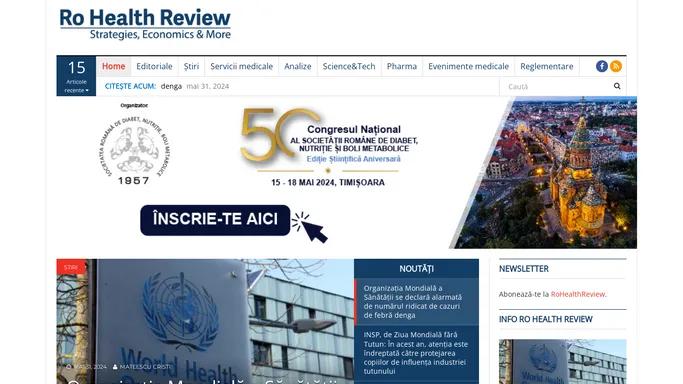
Task: Open the Facebook page icon
Action: pos(602,66)
